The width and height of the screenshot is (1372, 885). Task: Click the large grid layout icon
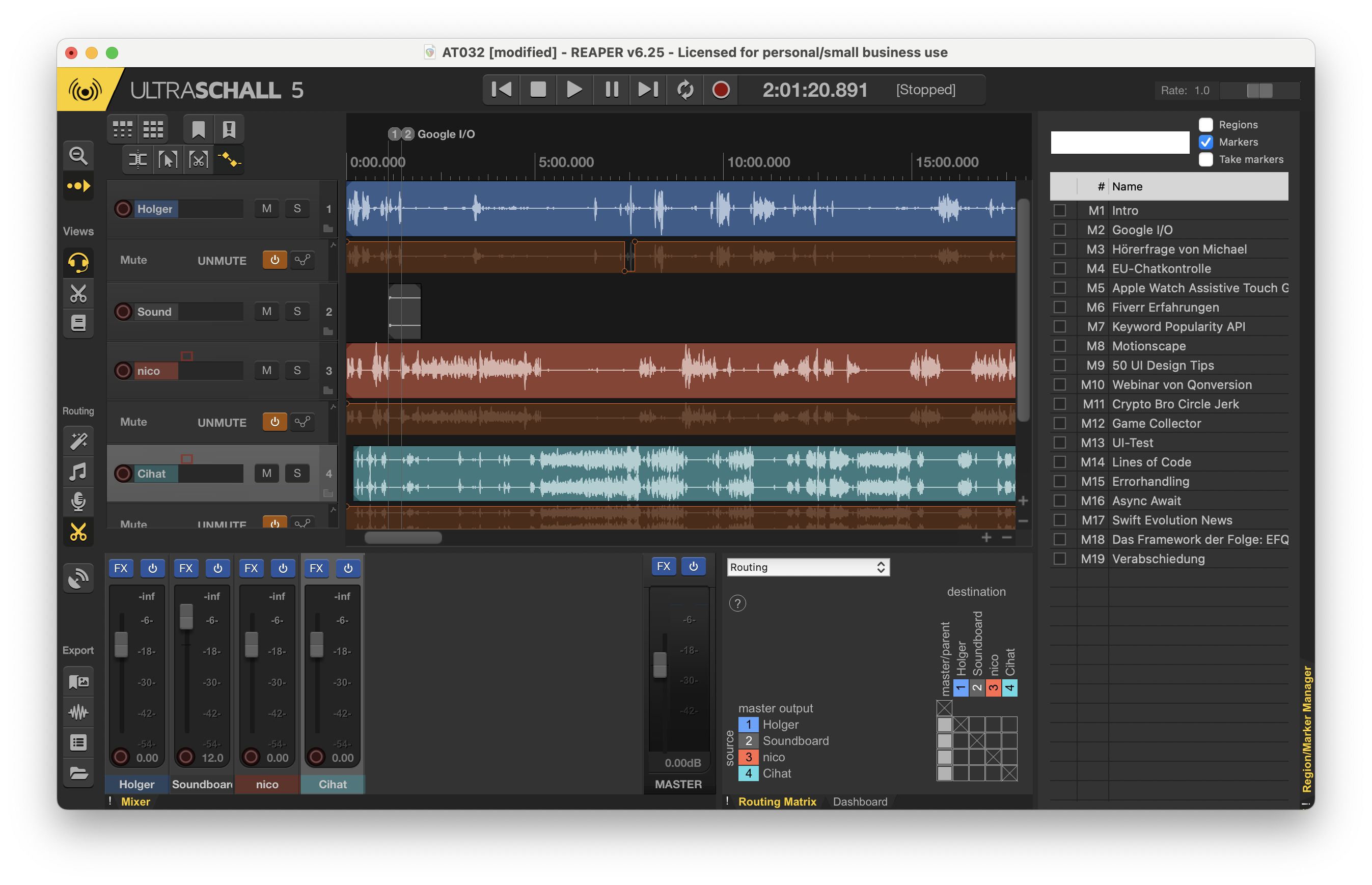153,130
